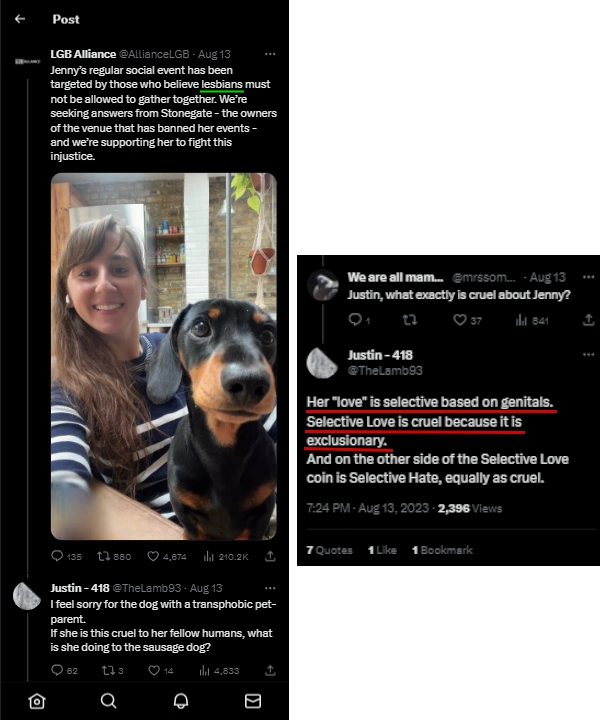This screenshot has height=720, width=600.
Task: View the 7 Quotes of Justin's post
Action: tap(329, 550)
